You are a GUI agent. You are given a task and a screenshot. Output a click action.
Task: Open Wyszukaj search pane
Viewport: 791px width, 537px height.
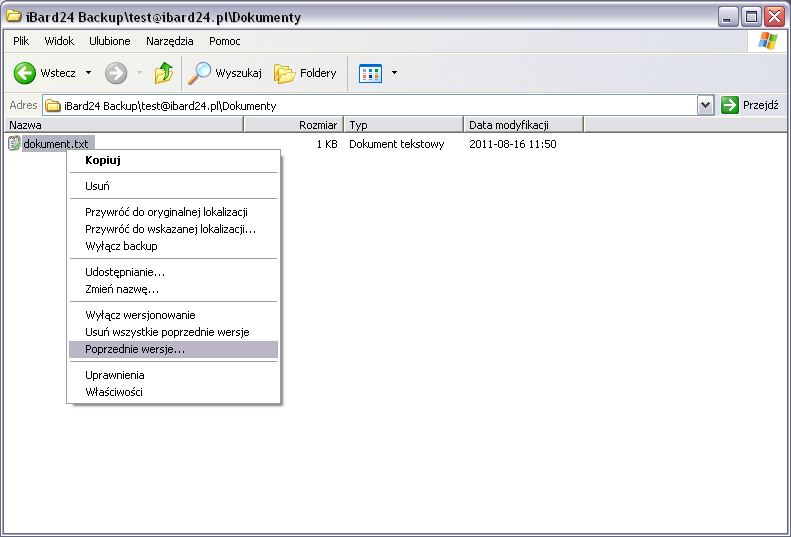(x=225, y=73)
